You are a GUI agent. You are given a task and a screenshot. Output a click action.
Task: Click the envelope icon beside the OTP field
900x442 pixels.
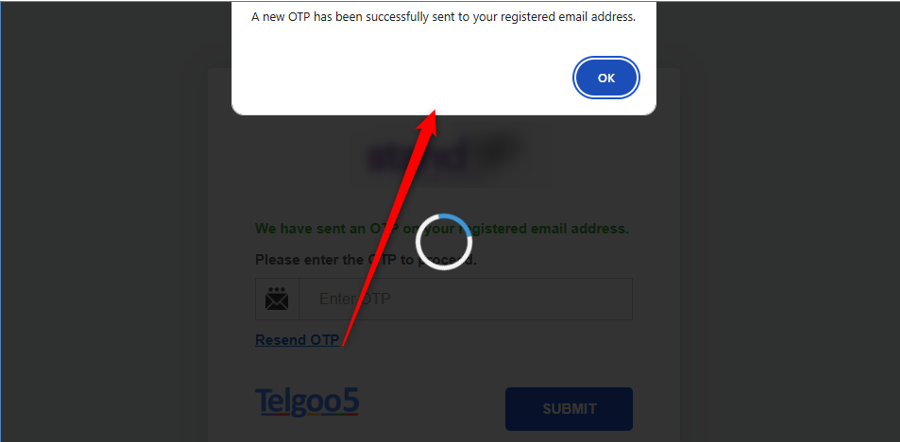point(277,299)
